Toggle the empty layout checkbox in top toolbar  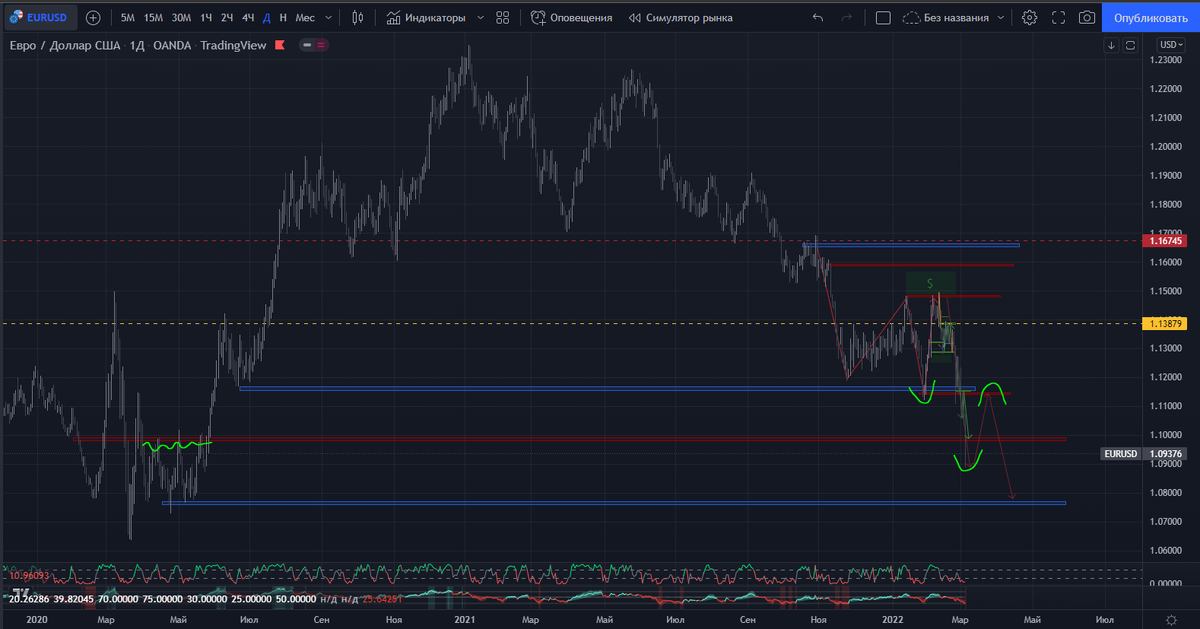[883, 17]
